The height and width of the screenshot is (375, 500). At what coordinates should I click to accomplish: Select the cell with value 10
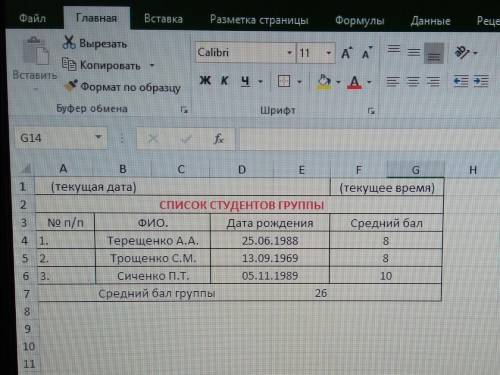pos(386,276)
